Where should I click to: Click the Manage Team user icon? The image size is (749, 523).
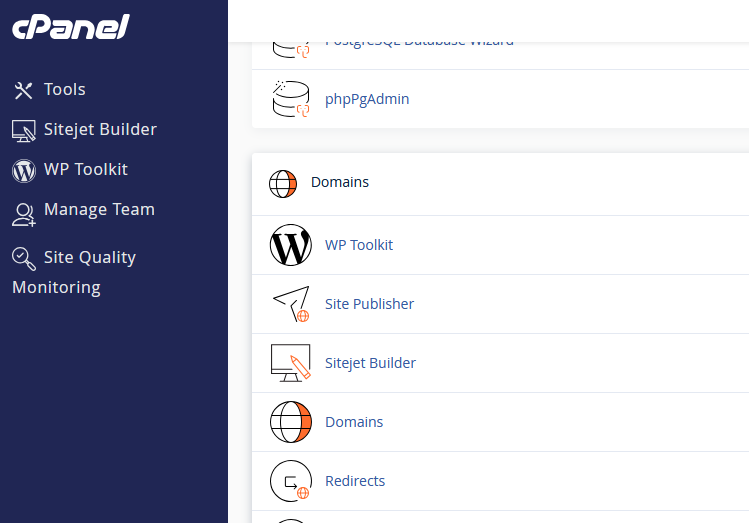23,214
